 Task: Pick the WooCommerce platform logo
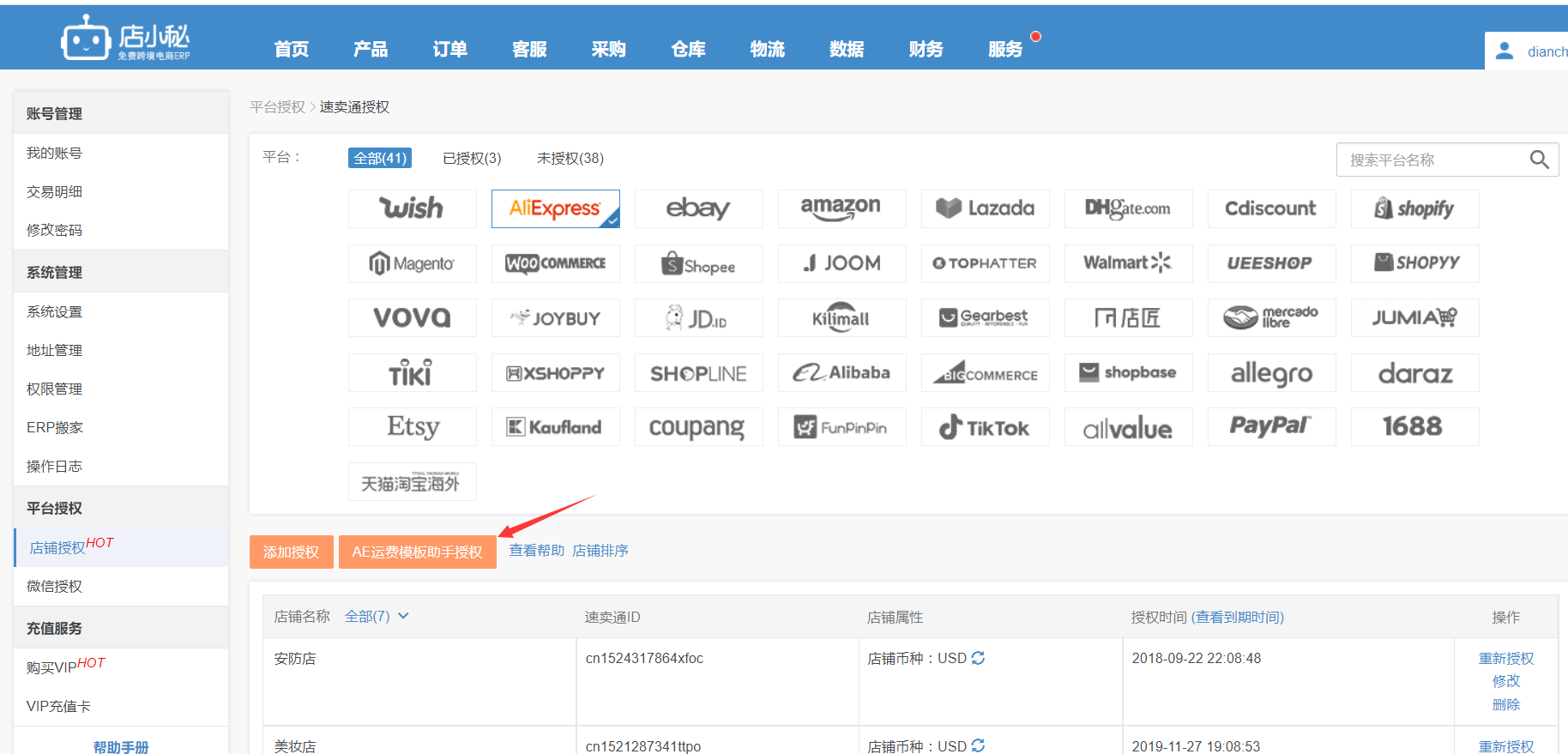[x=555, y=263]
